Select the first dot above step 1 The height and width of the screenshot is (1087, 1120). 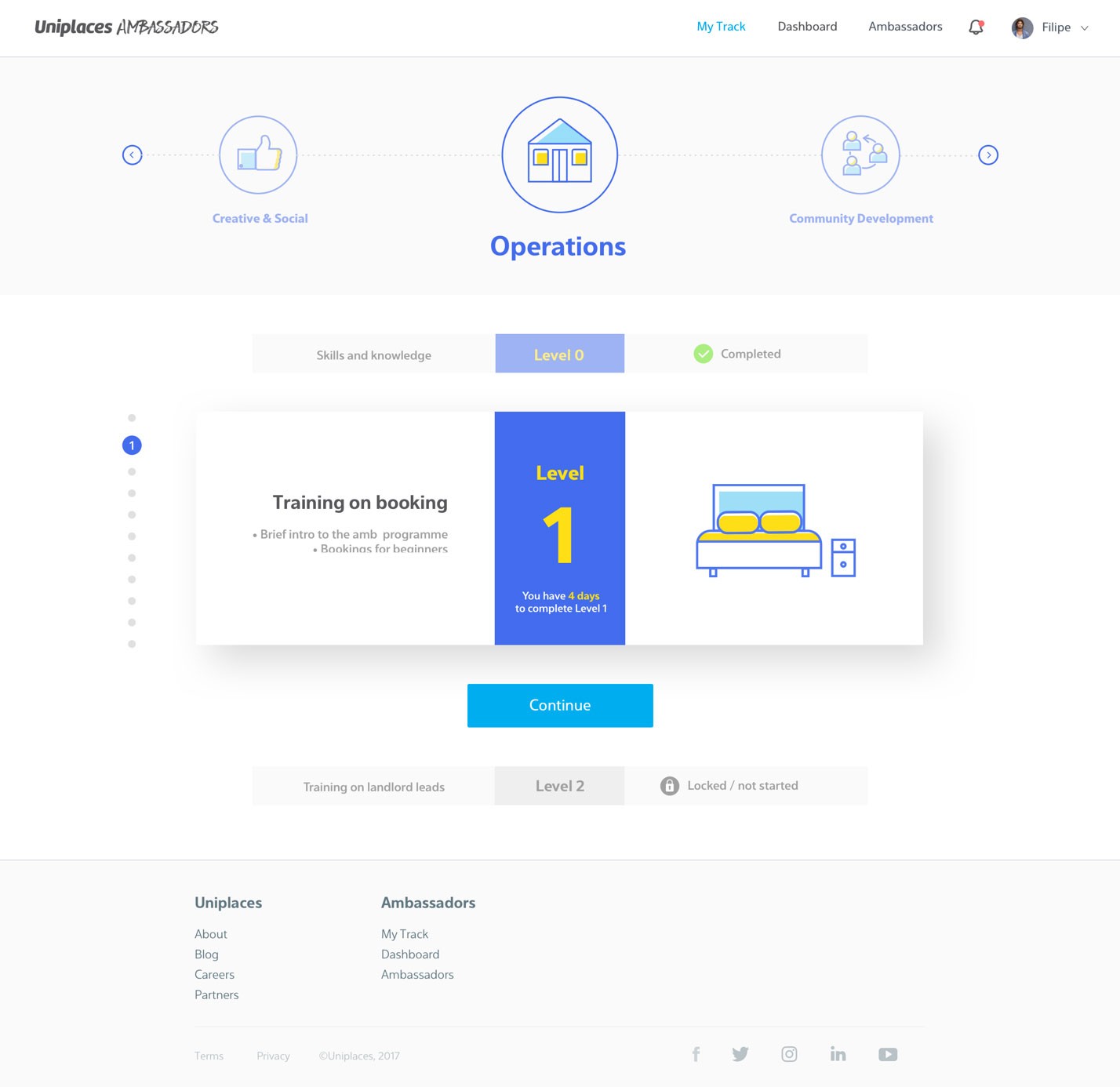point(132,418)
